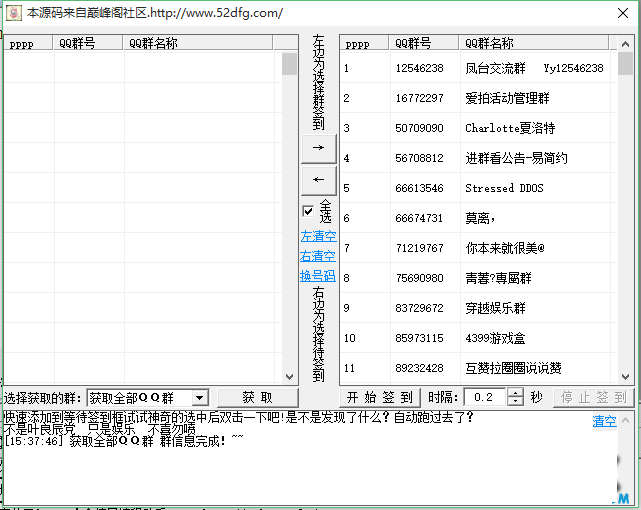This screenshot has height=510, width=641.
Task: Click the 右清空 link
Action: pyautogui.click(x=318, y=256)
